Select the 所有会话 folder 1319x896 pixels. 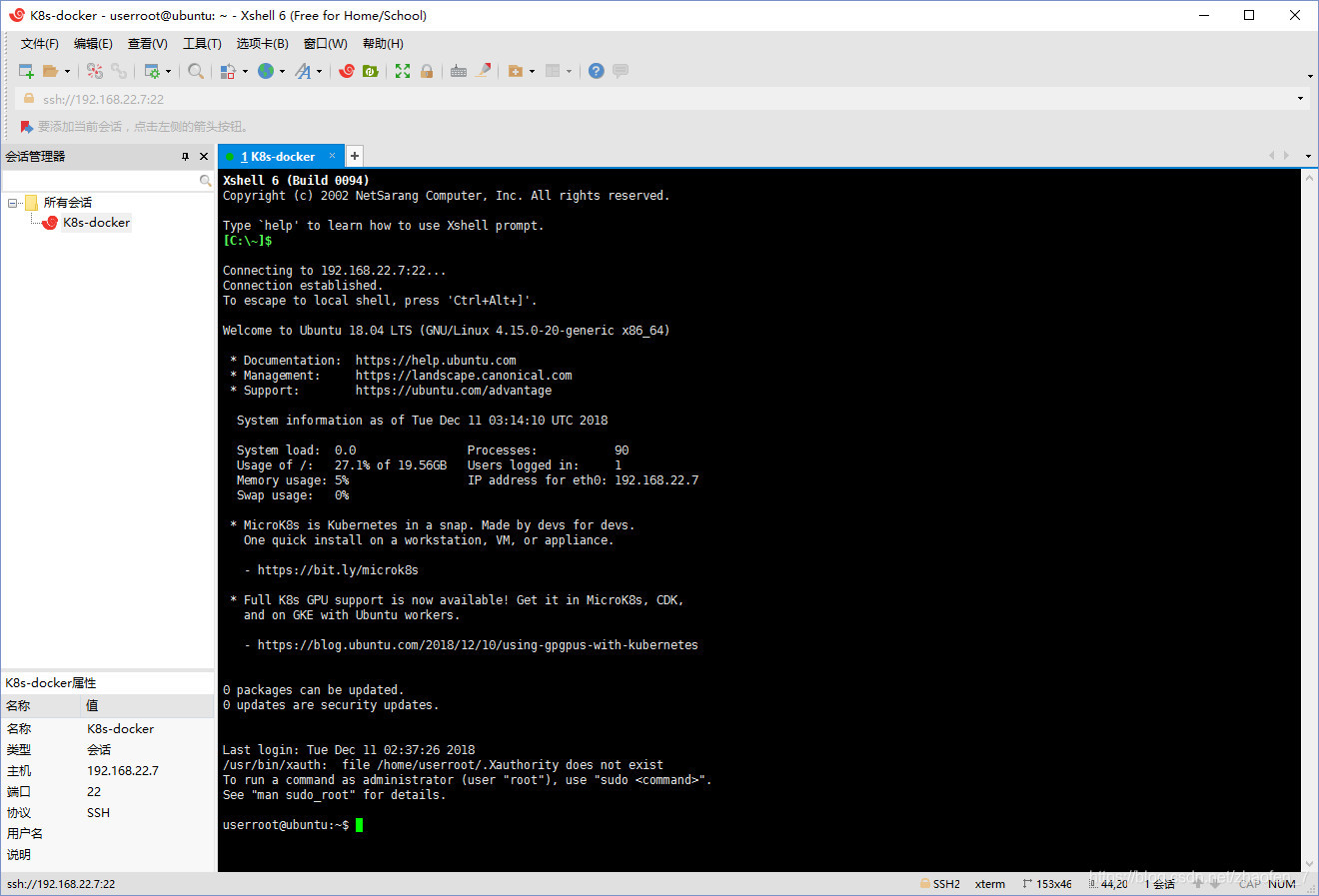(67, 203)
